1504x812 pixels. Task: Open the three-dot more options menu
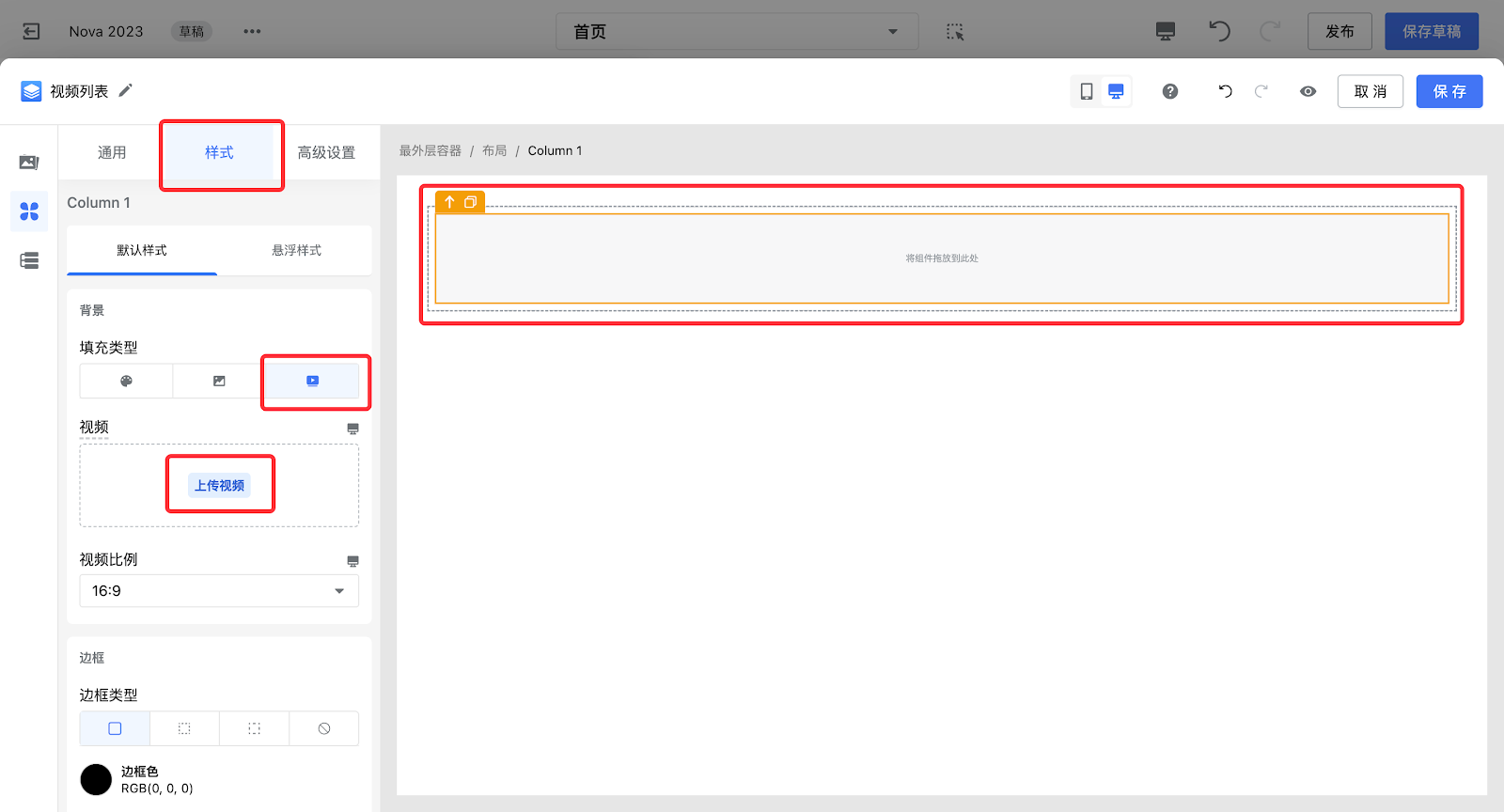252,32
